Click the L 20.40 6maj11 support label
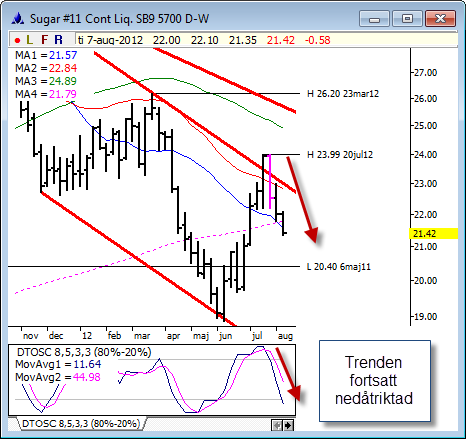The image size is (466, 439). pos(339,267)
